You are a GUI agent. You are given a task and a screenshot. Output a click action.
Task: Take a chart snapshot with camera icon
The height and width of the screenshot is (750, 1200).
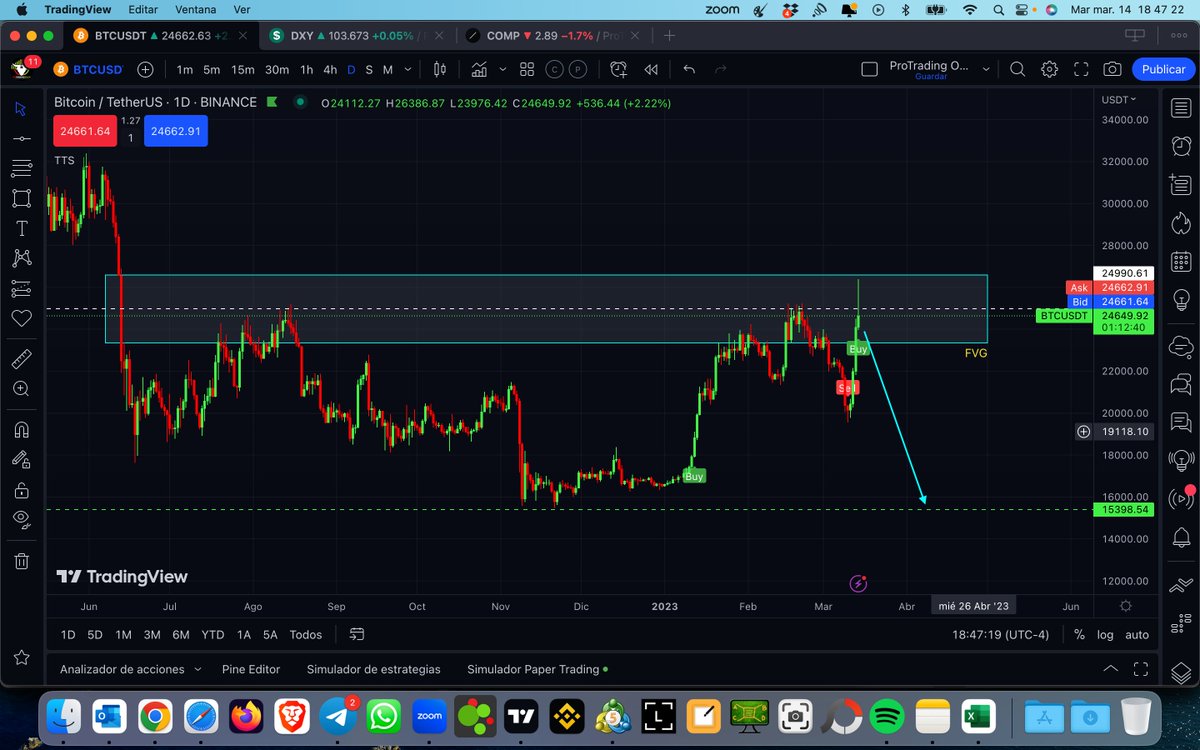1112,69
